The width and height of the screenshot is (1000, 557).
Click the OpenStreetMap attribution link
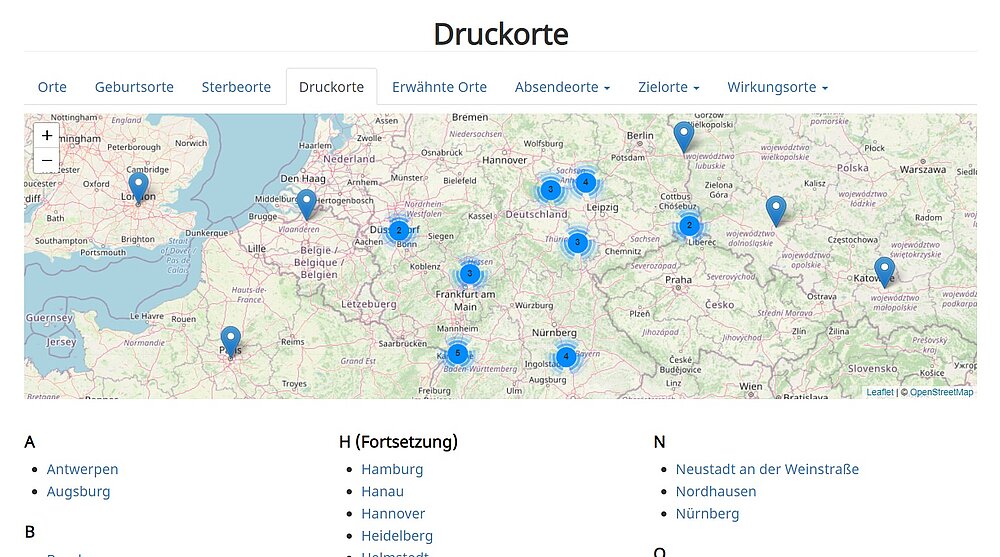pos(941,392)
